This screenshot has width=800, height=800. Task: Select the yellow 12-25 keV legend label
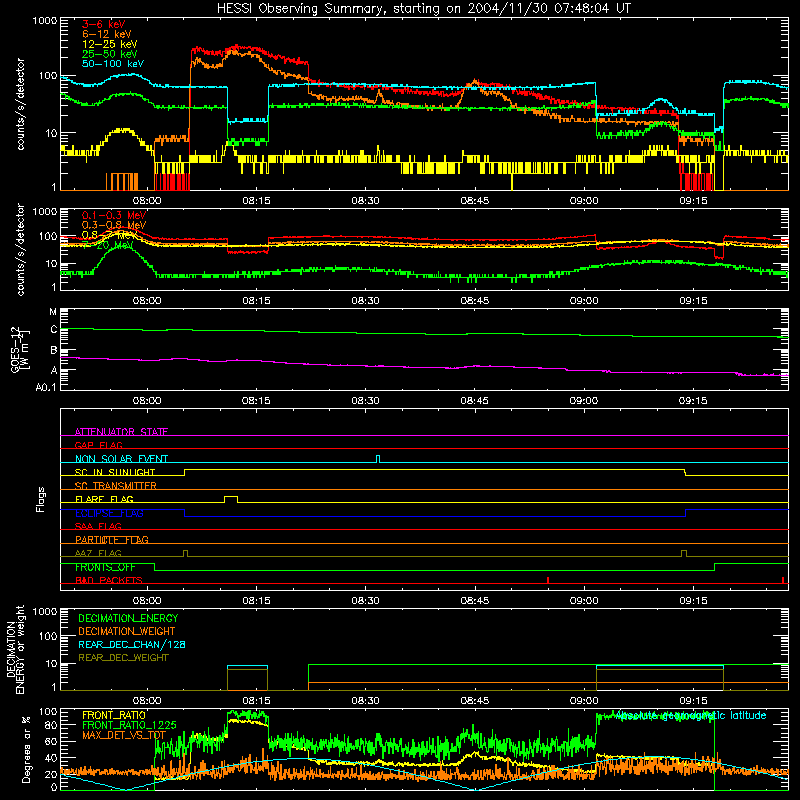110,44
